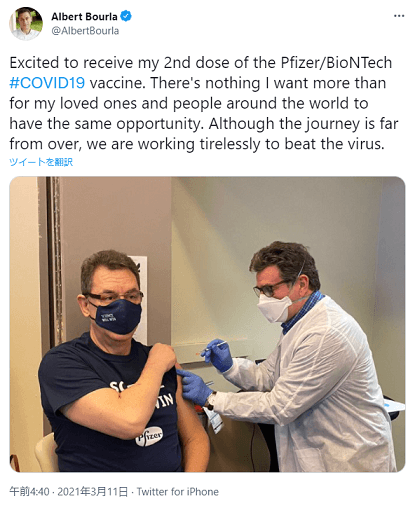The width and height of the screenshot is (415, 508).
Task: Click the ツイートを翻訳 translate link
Action: (x=41, y=162)
